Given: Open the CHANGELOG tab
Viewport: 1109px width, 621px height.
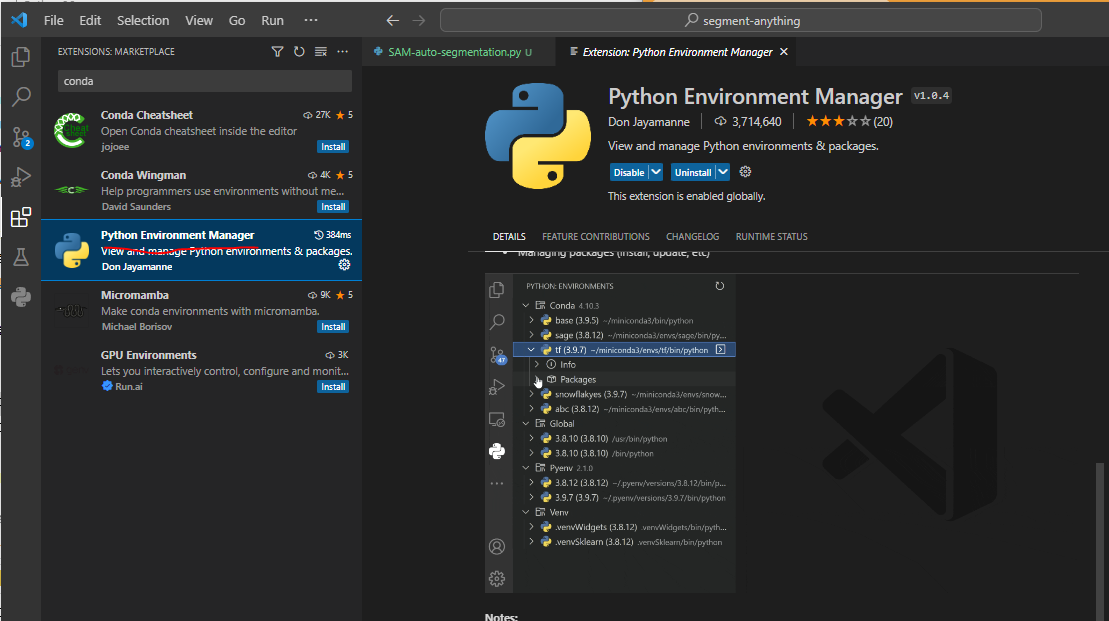Looking at the screenshot, I should [x=692, y=236].
